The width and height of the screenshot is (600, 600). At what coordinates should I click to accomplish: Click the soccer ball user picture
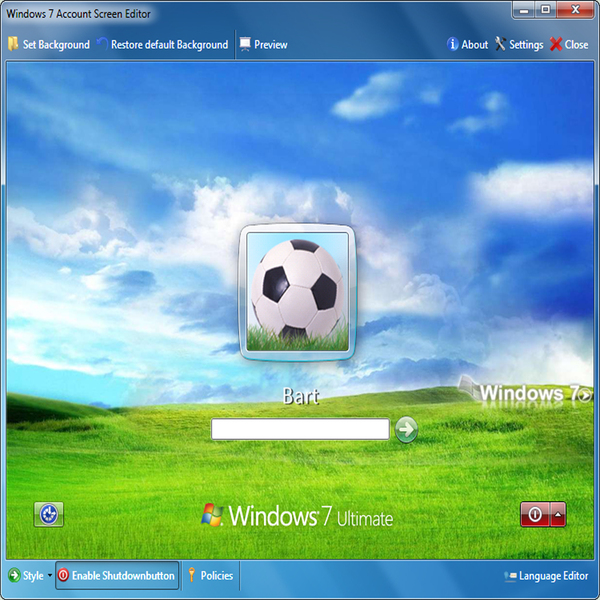point(298,291)
